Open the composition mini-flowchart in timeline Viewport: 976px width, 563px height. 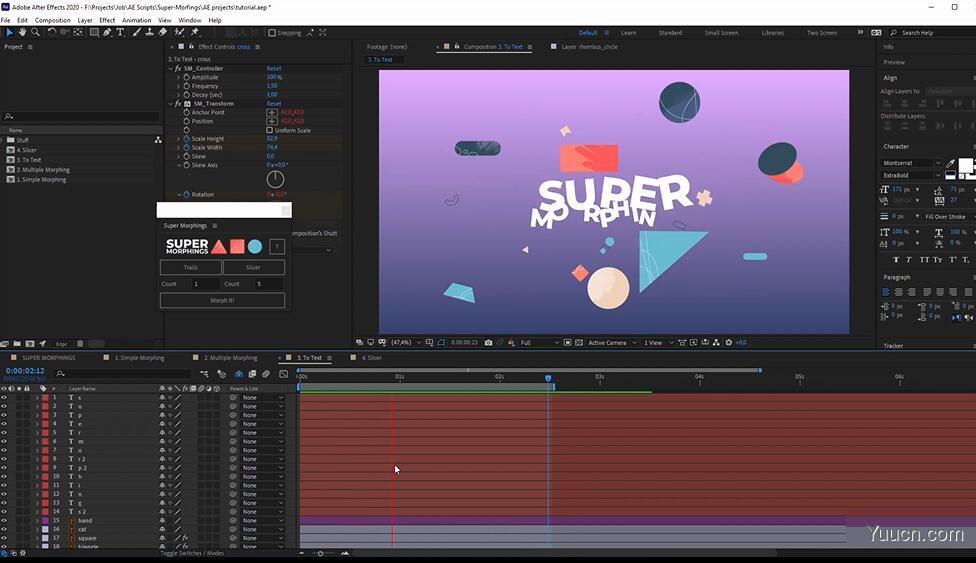(x=204, y=374)
